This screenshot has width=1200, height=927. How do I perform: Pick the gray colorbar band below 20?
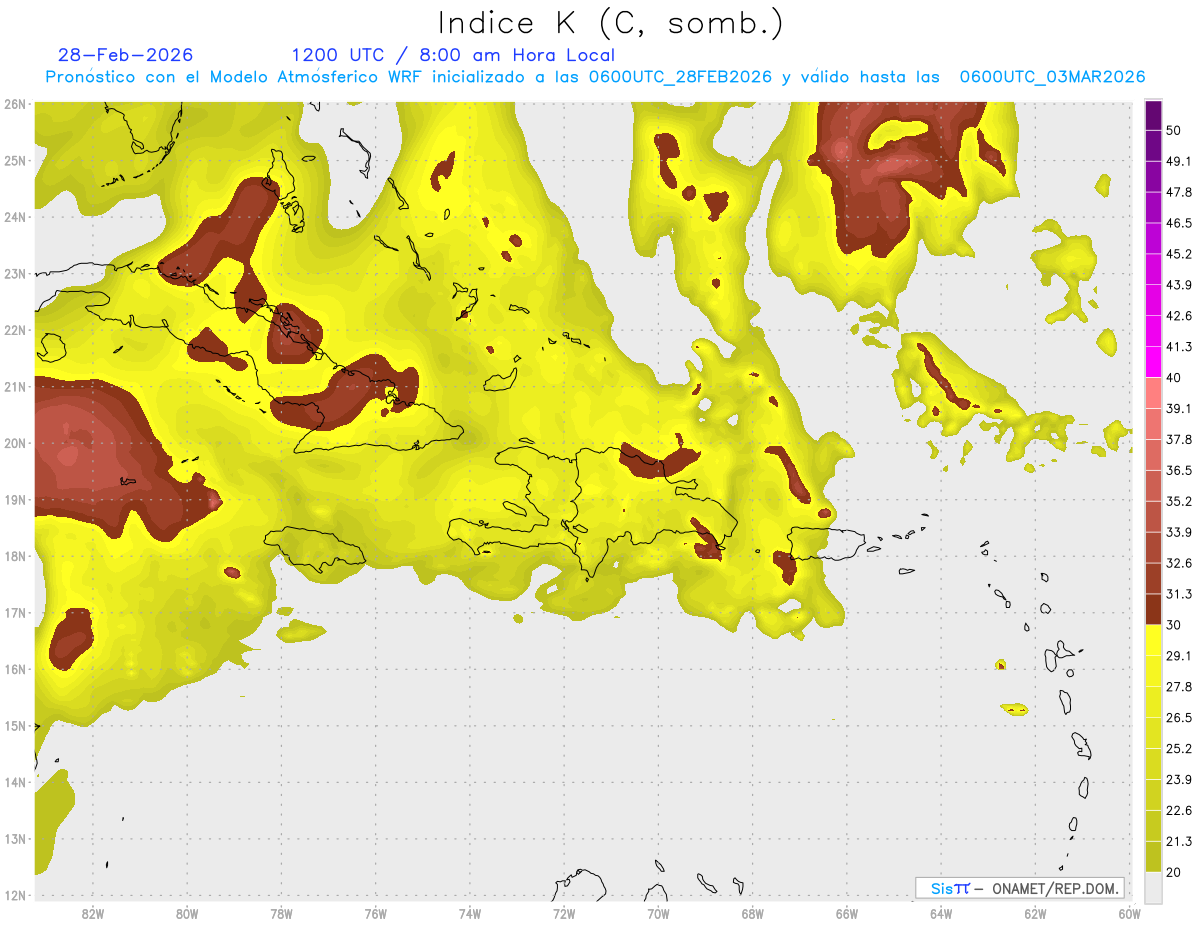point(1153,886)
